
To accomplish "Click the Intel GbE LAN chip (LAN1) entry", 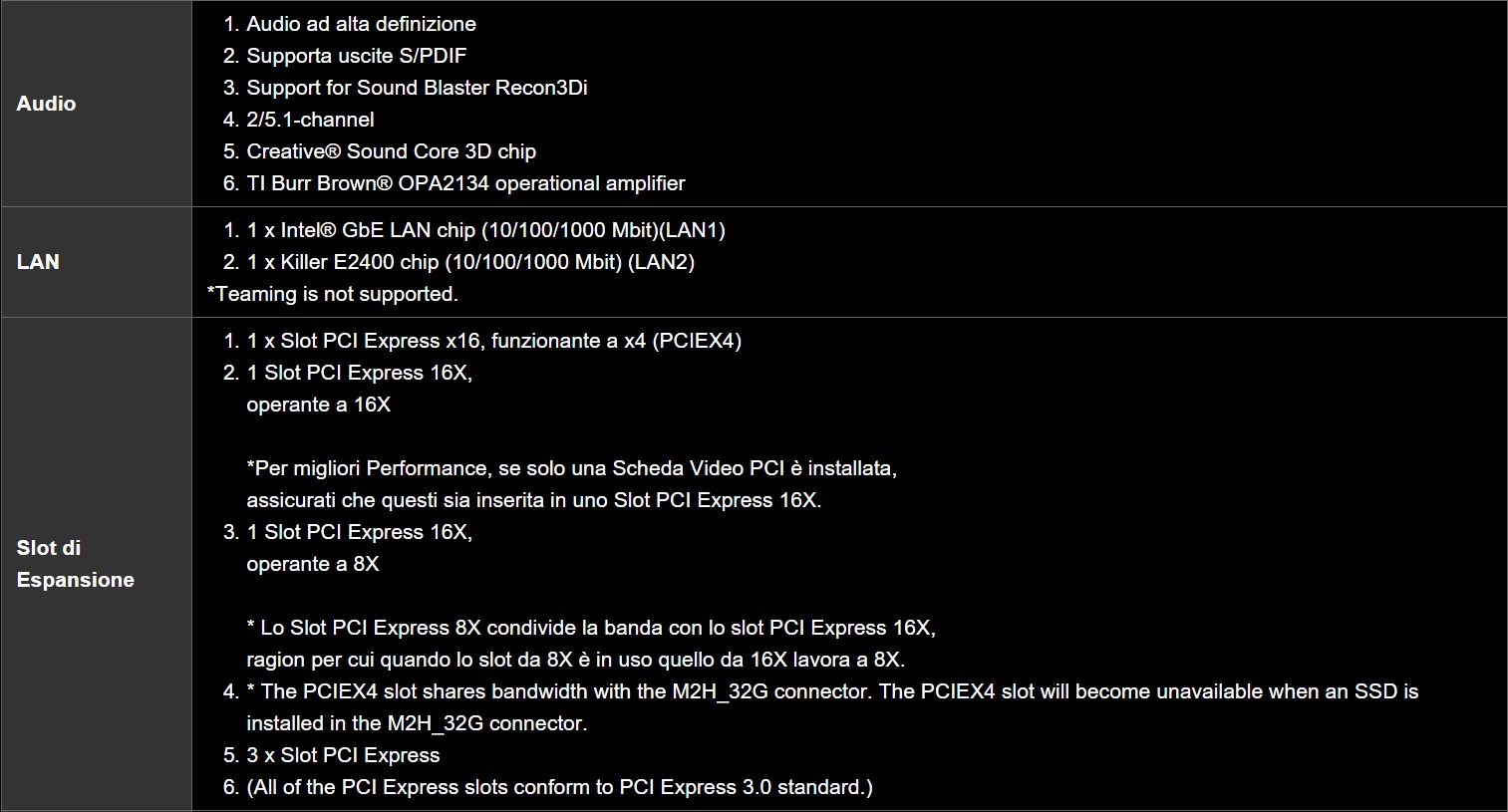I will click(x=485, y=230).
